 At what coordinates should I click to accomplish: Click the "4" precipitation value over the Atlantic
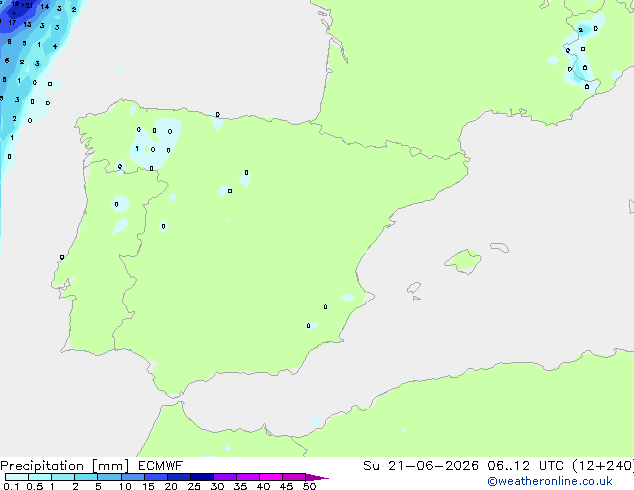pyautogui.click(x=55, y=46)
